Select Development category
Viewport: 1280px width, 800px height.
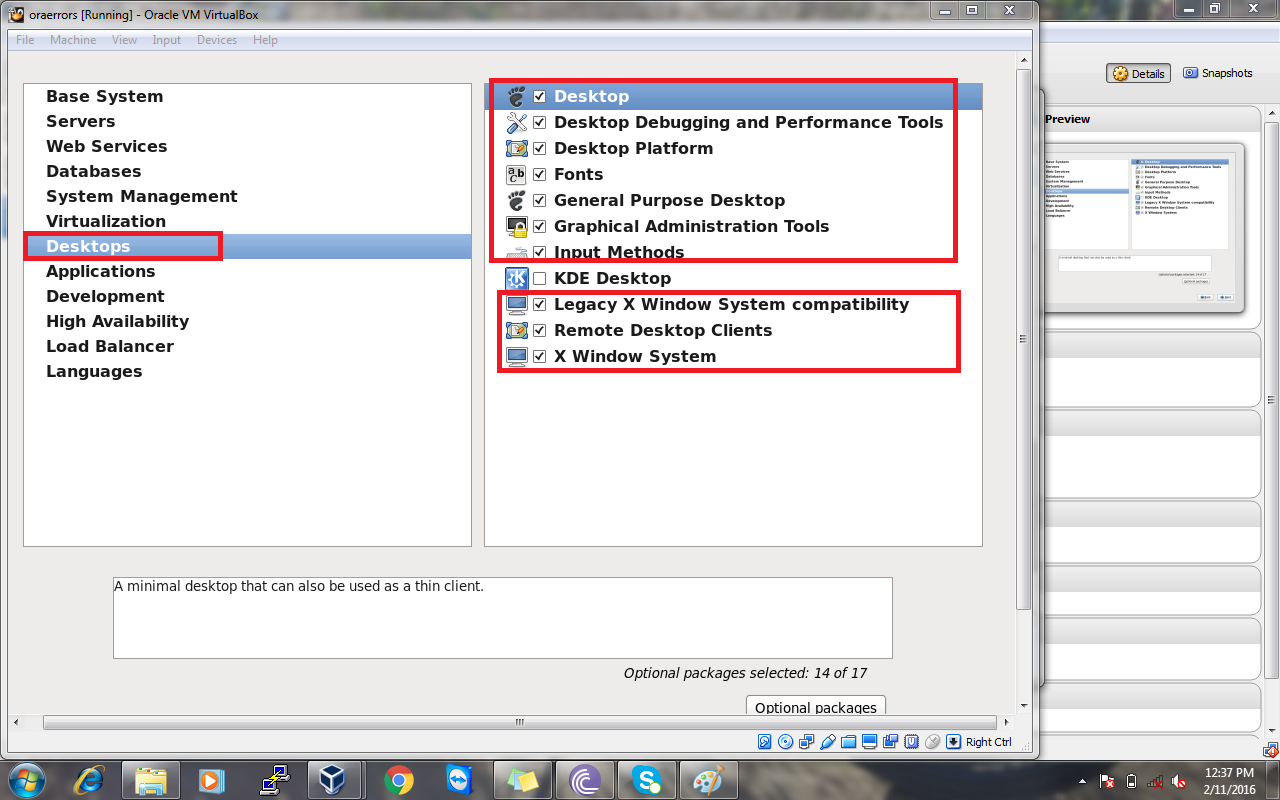click(x=105, y=296)
